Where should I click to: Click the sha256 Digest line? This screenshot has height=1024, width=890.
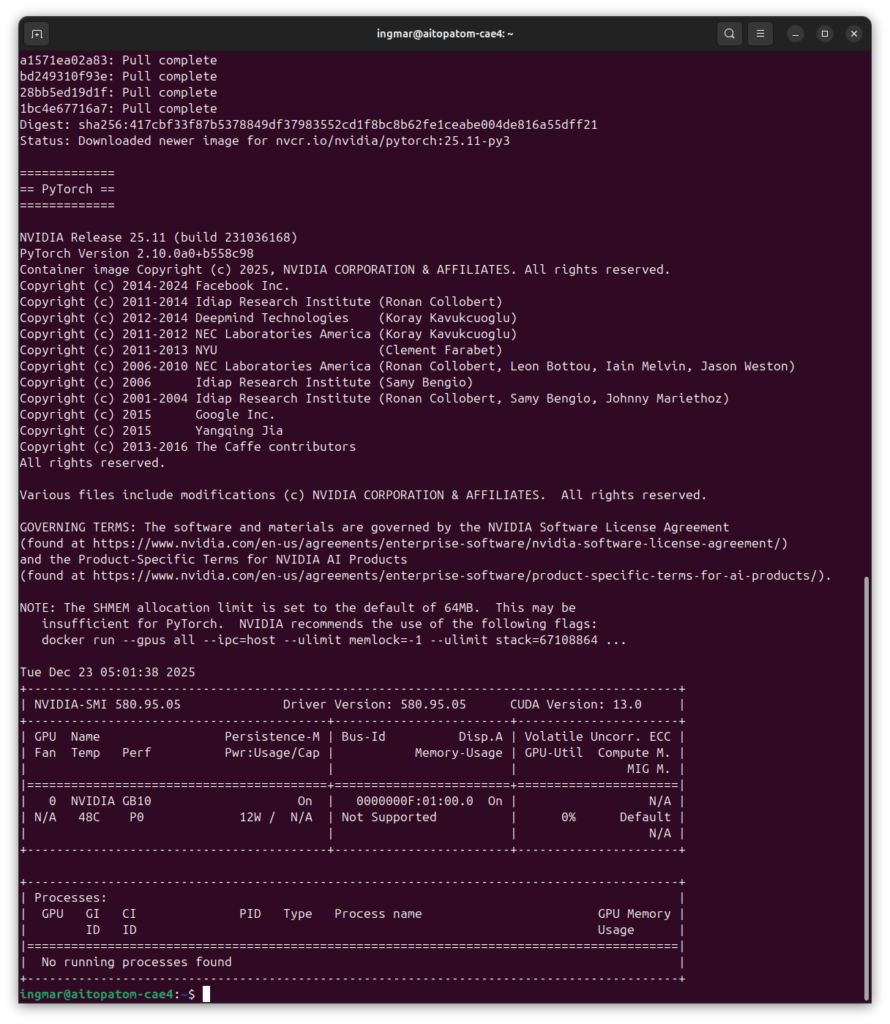[308, 124]
